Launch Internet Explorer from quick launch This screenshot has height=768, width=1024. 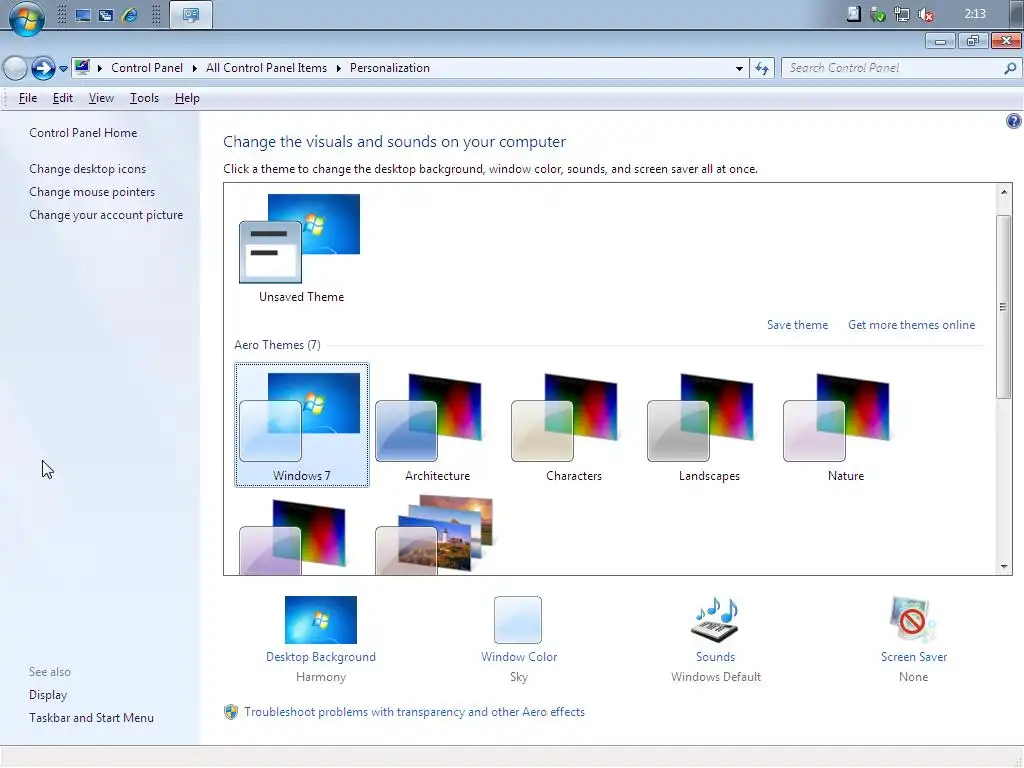pos(129,15)
